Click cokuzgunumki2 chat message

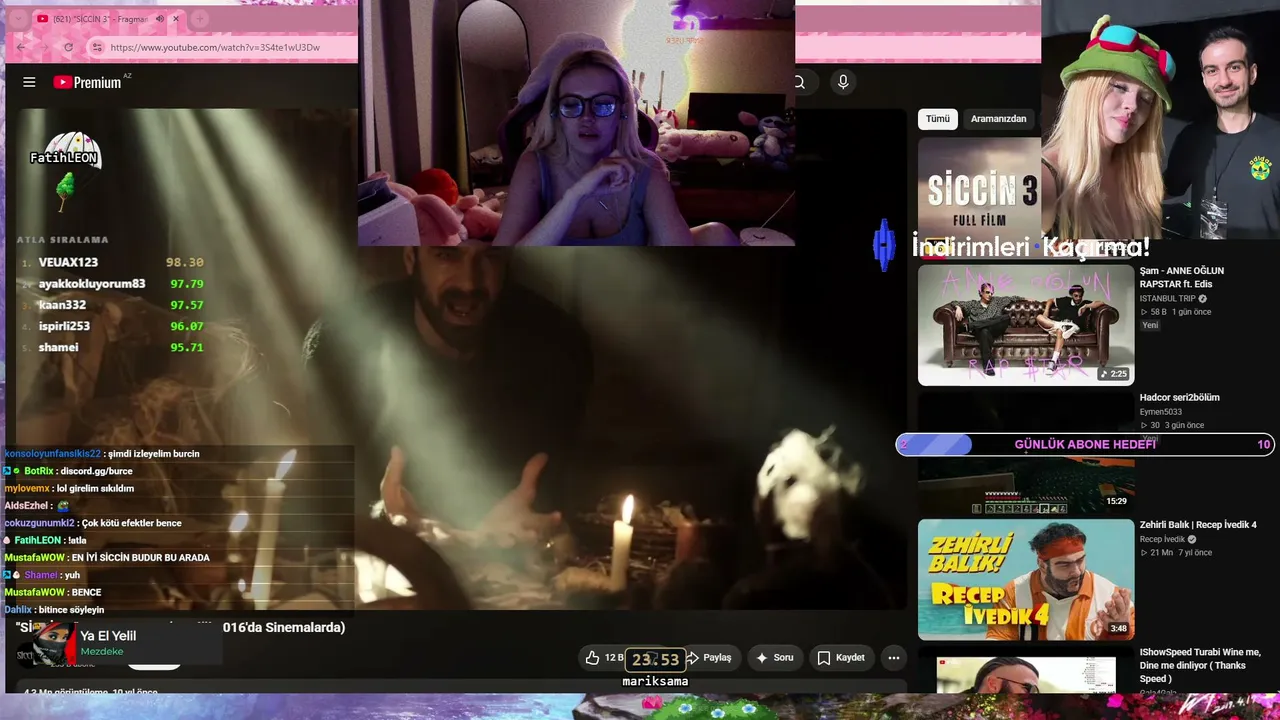93,523
